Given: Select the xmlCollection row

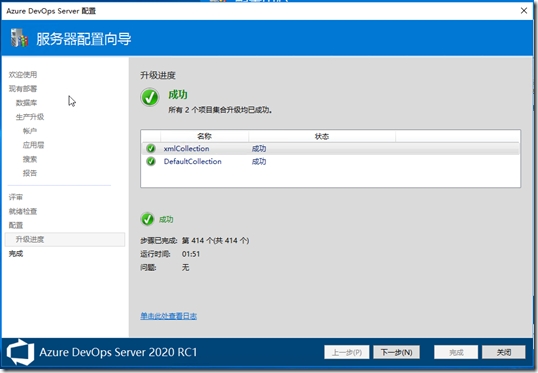Looking at the screenshot, I should (x=330, y=149).
